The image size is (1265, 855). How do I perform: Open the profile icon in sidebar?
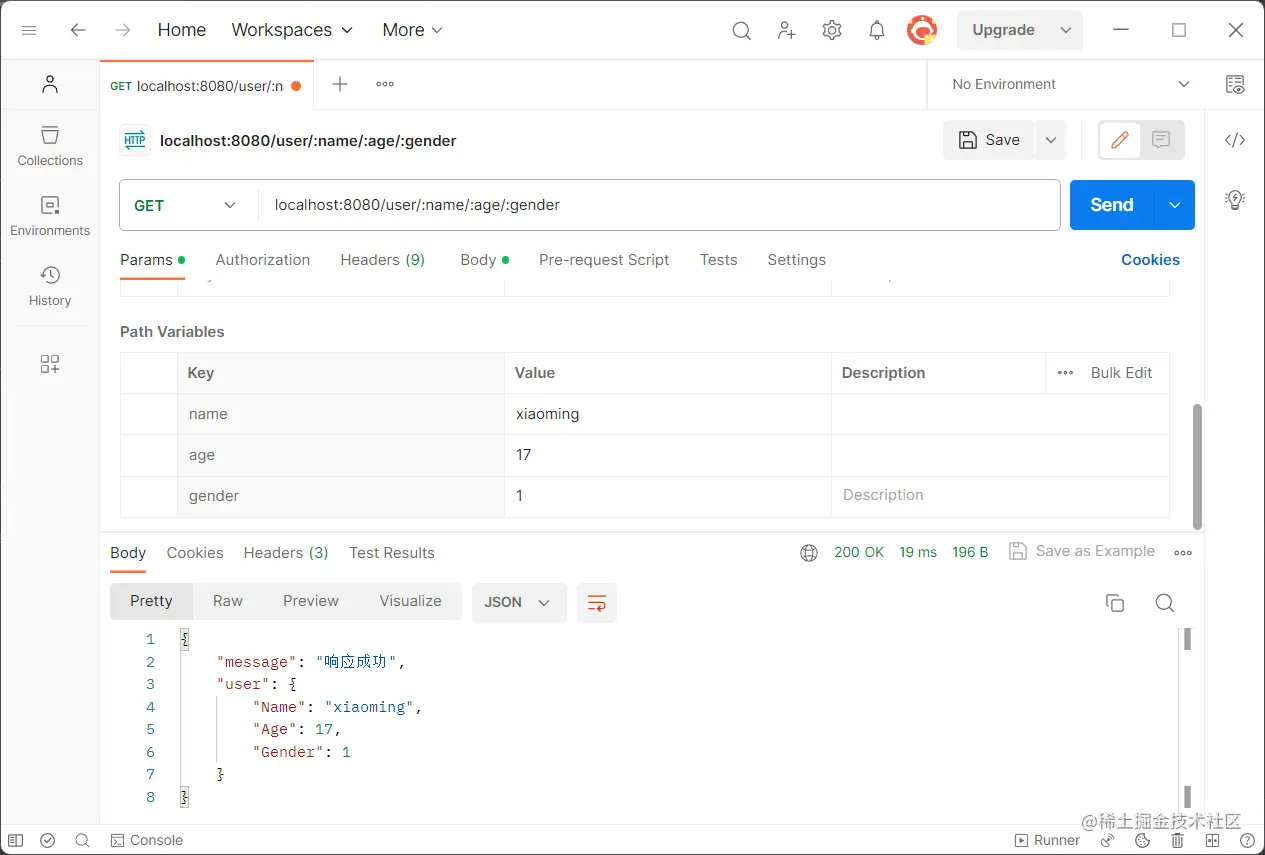(x=50, y=85)
